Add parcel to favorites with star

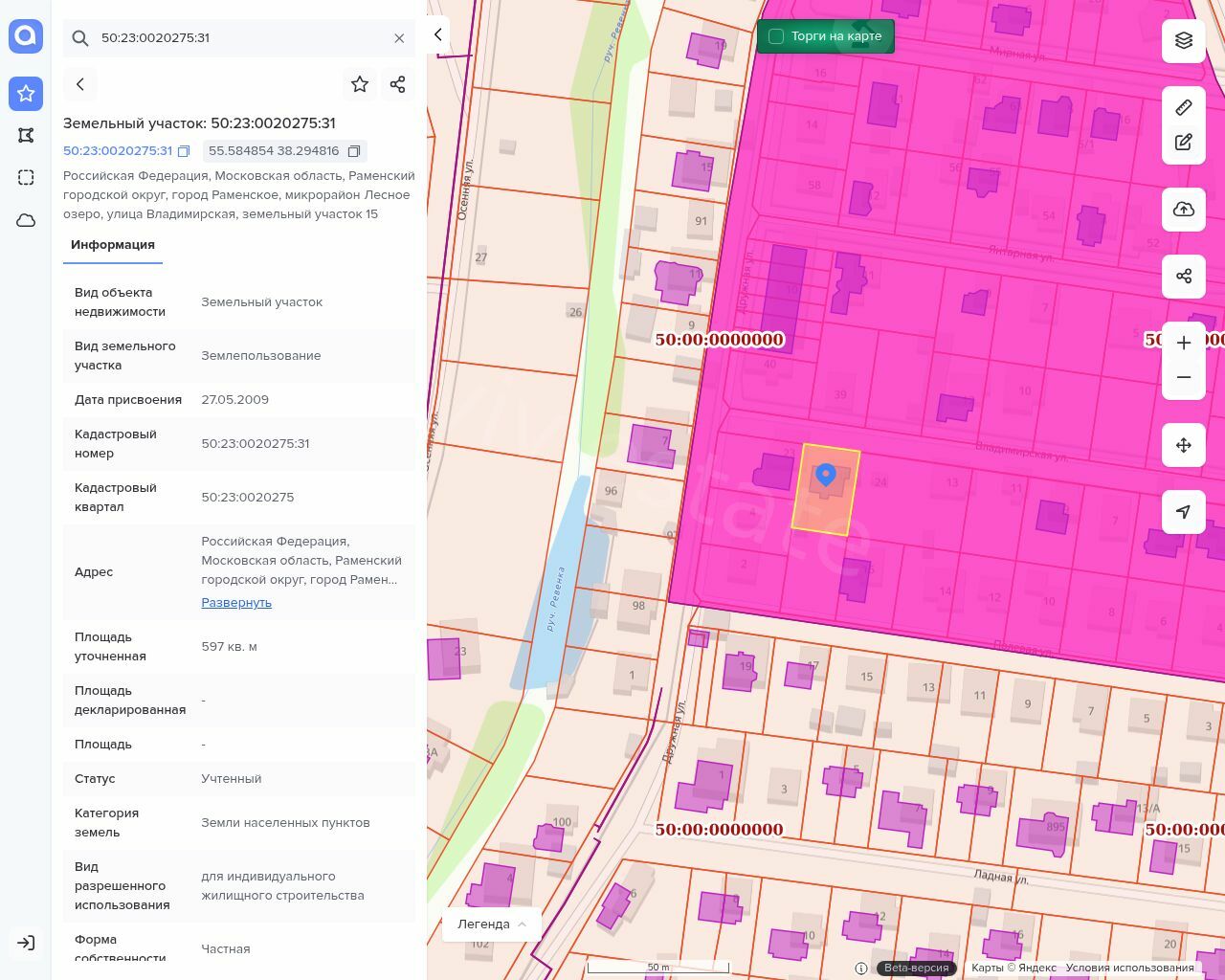coord(360,84)
